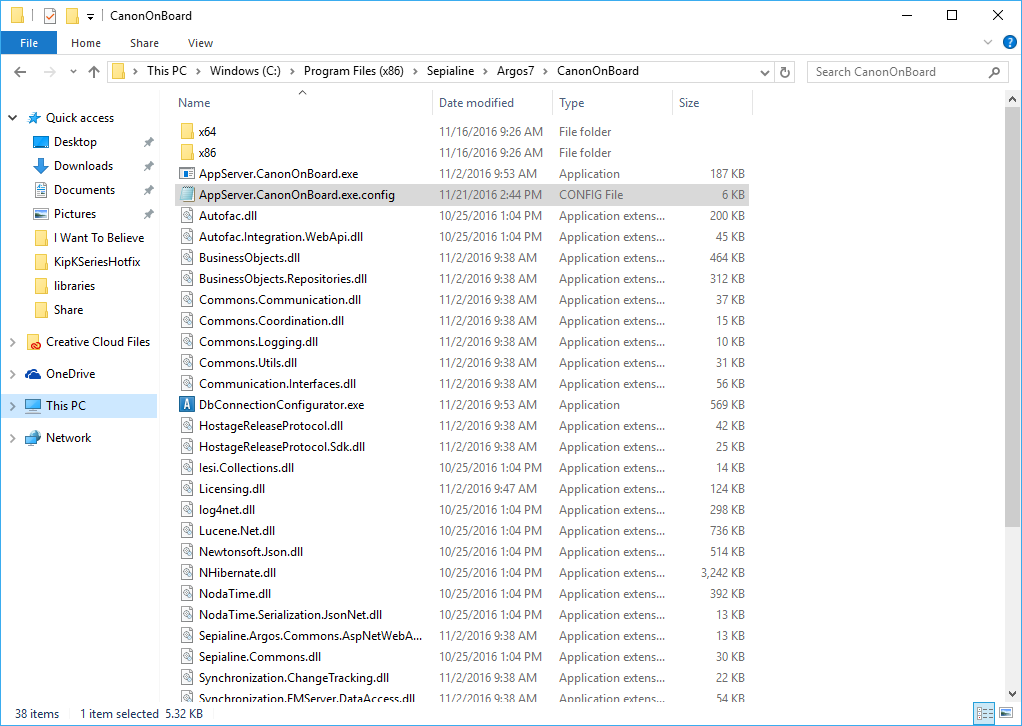Go up one folder level arrow
The width and height of the screenshot is (1022, 726).
point(94,72)
